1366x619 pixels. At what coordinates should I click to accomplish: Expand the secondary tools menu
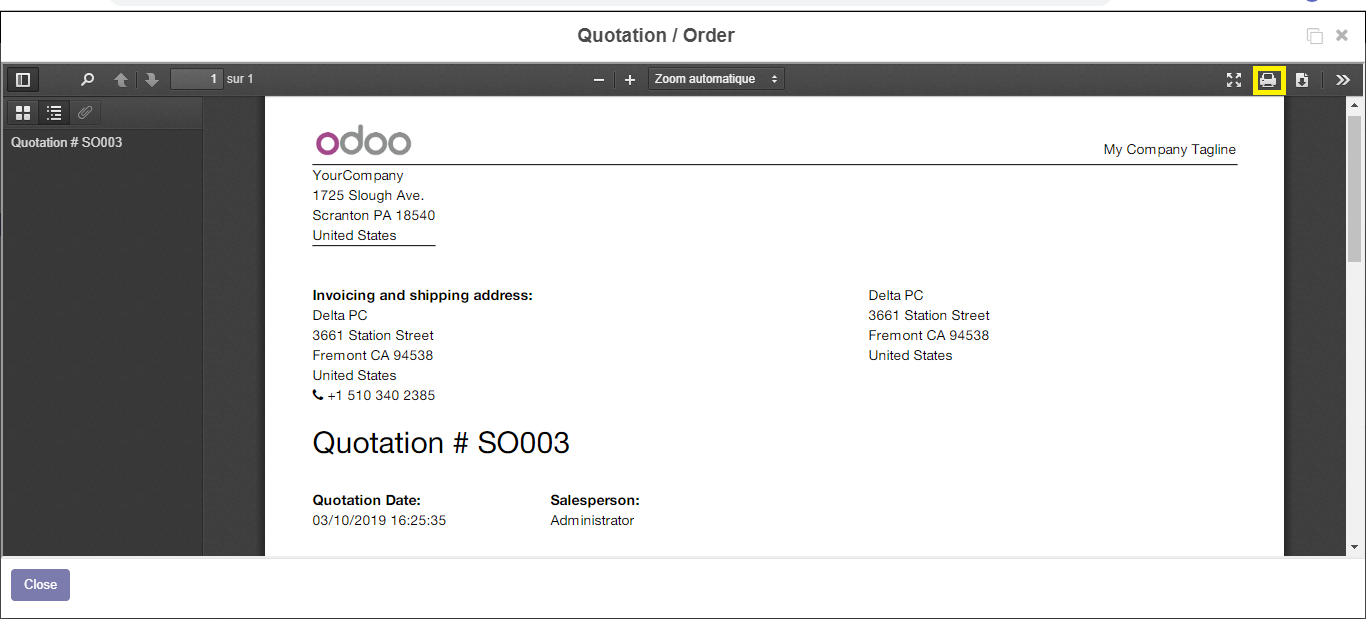(1343, 80)
